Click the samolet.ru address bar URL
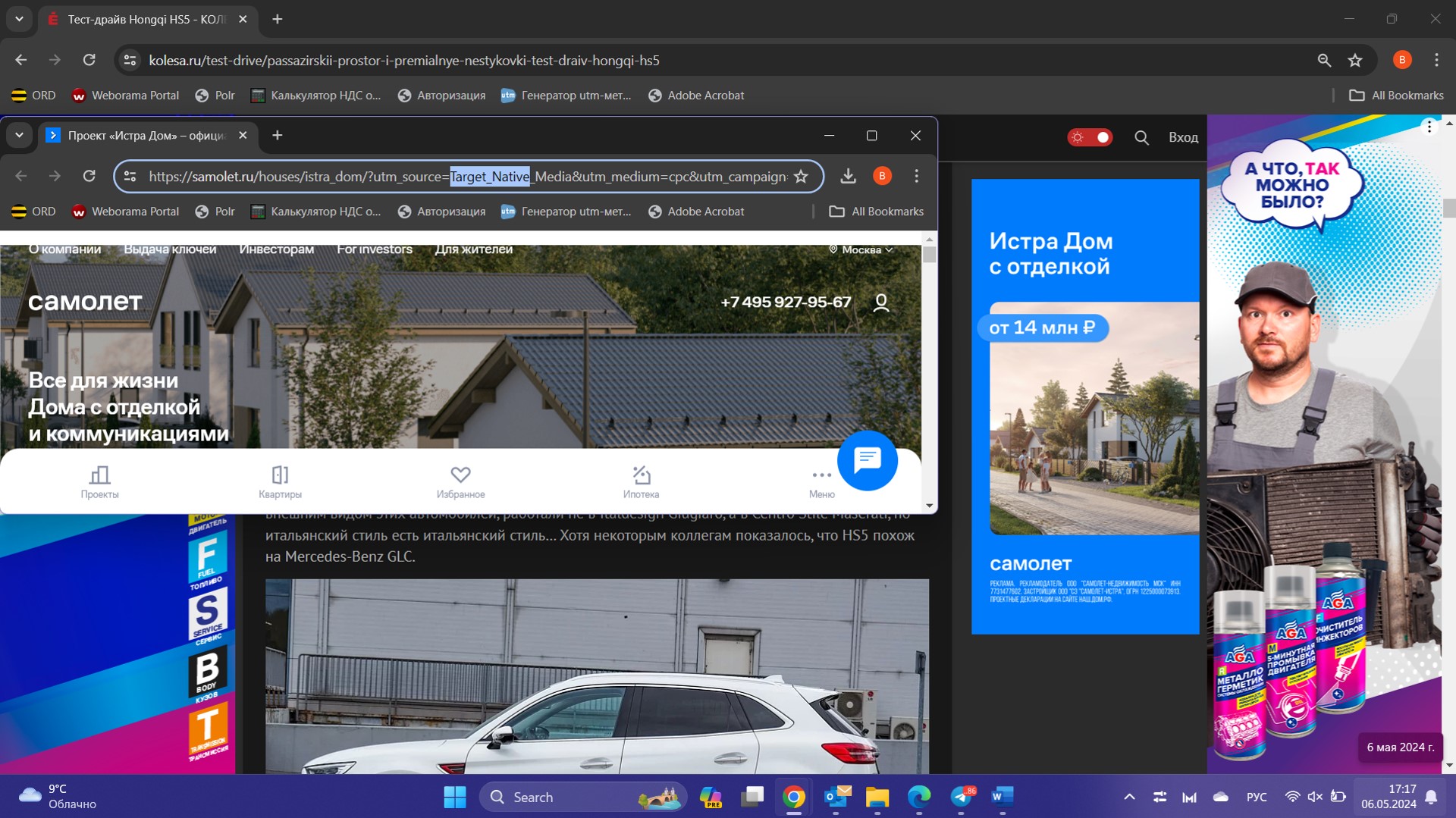 coord(467,177)
